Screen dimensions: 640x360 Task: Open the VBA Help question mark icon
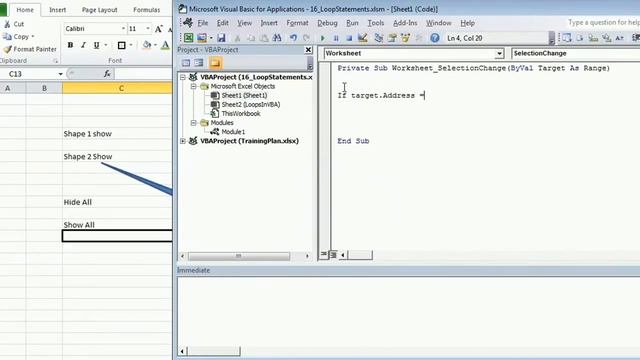pyautogui.click(x=435, y=38)
